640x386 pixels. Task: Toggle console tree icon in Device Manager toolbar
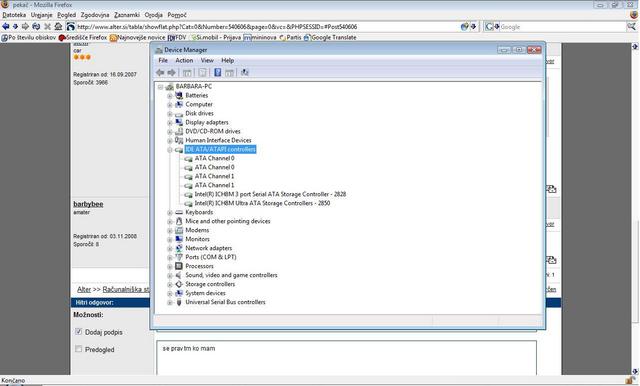pyautogui.click(x=187, y=73)
